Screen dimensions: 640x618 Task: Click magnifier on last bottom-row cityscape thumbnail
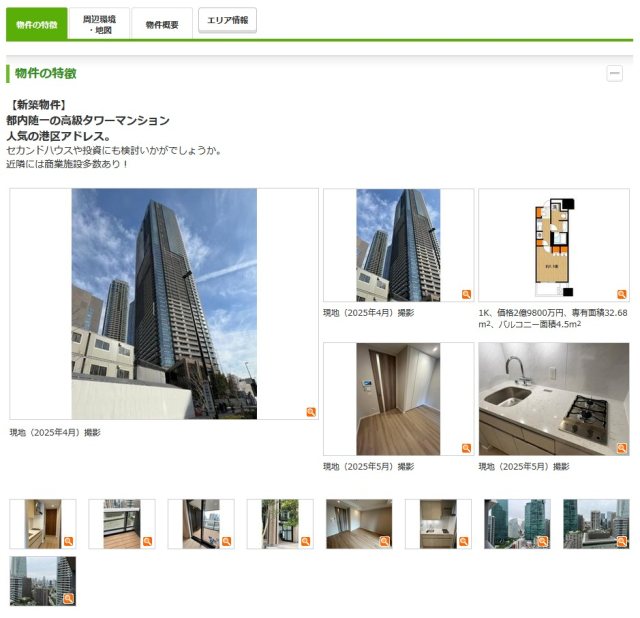tap(68, 598)
